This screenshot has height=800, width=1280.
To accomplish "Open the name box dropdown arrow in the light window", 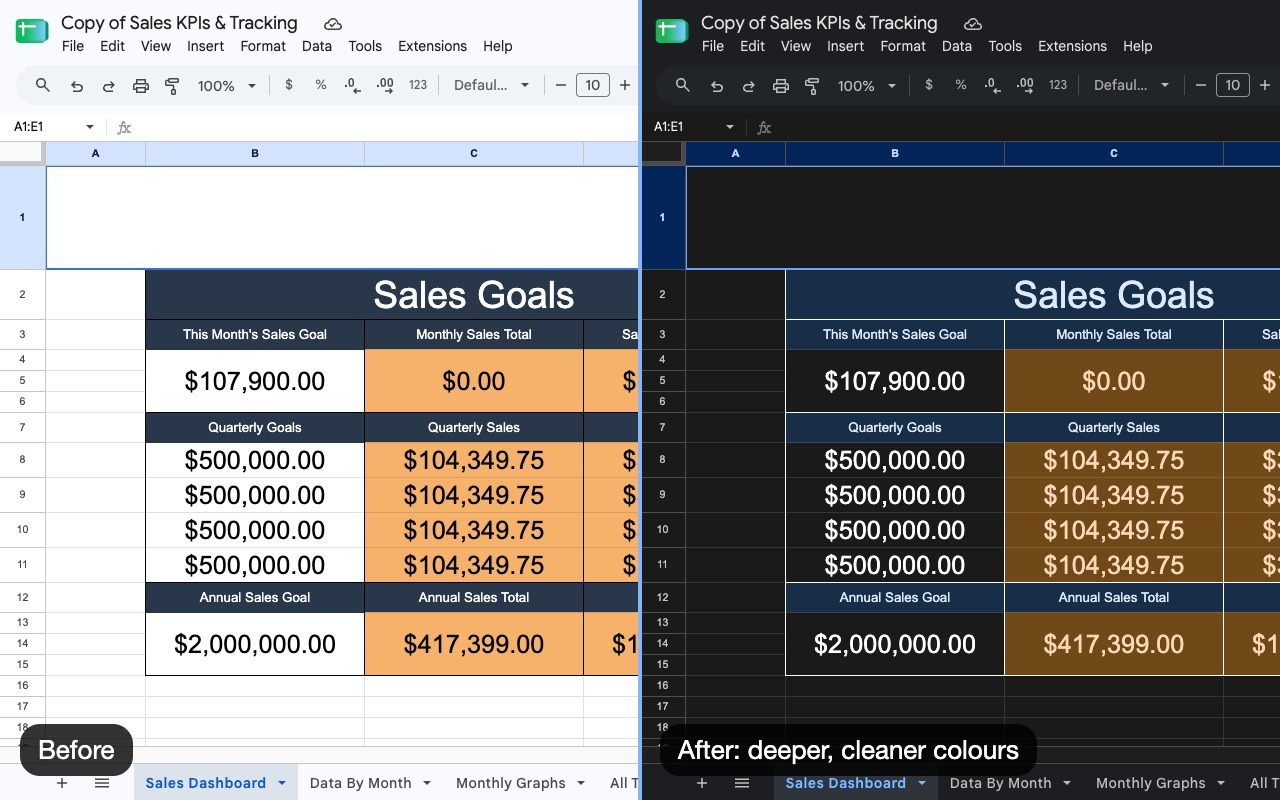I will 90,127.
